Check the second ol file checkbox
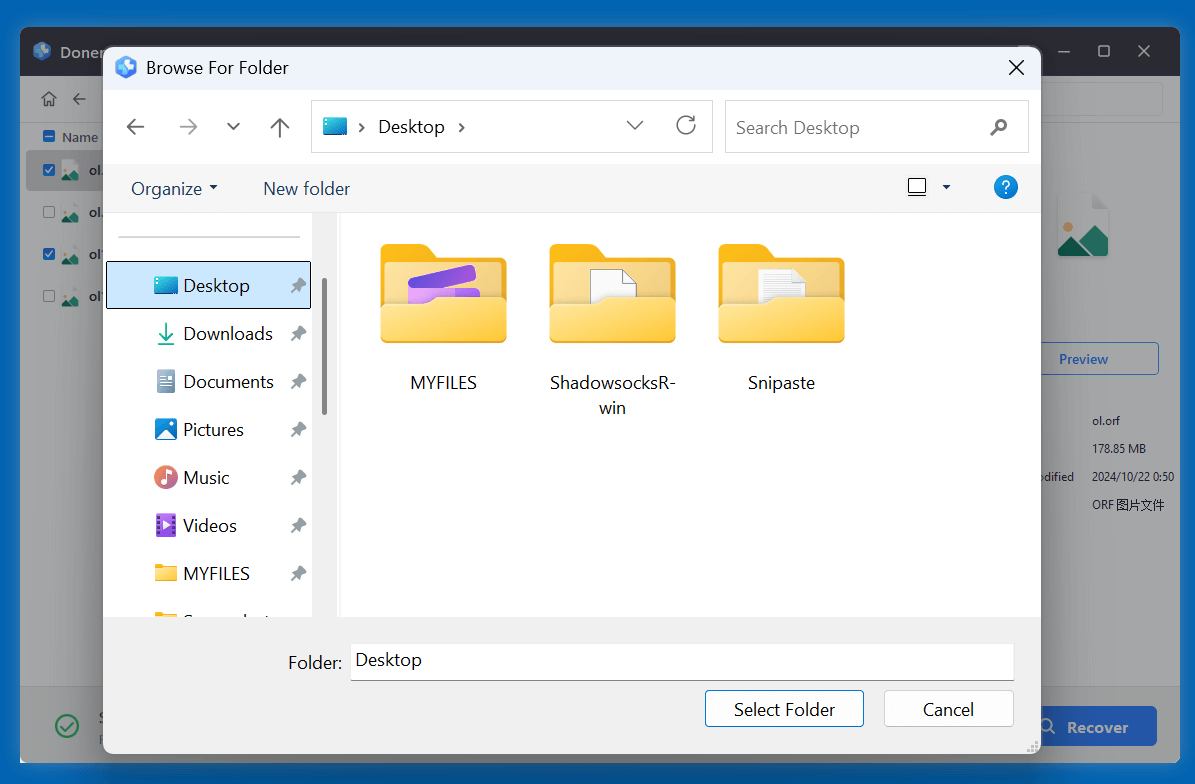 pos(50,211)
